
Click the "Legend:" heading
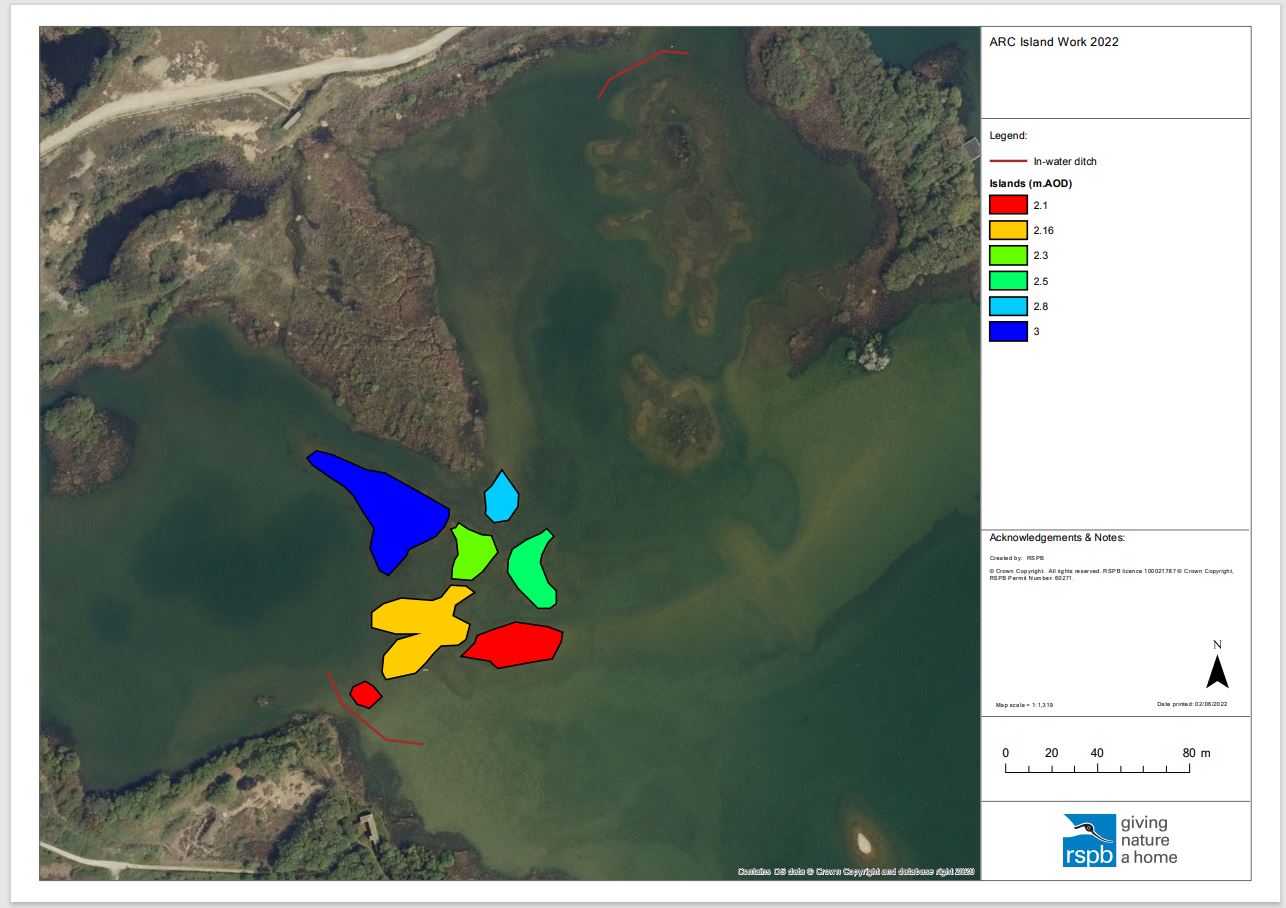1009,135
